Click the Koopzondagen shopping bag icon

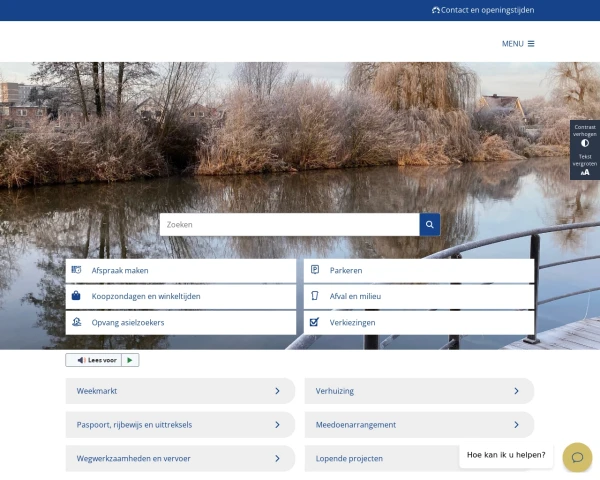coord(76,296)
